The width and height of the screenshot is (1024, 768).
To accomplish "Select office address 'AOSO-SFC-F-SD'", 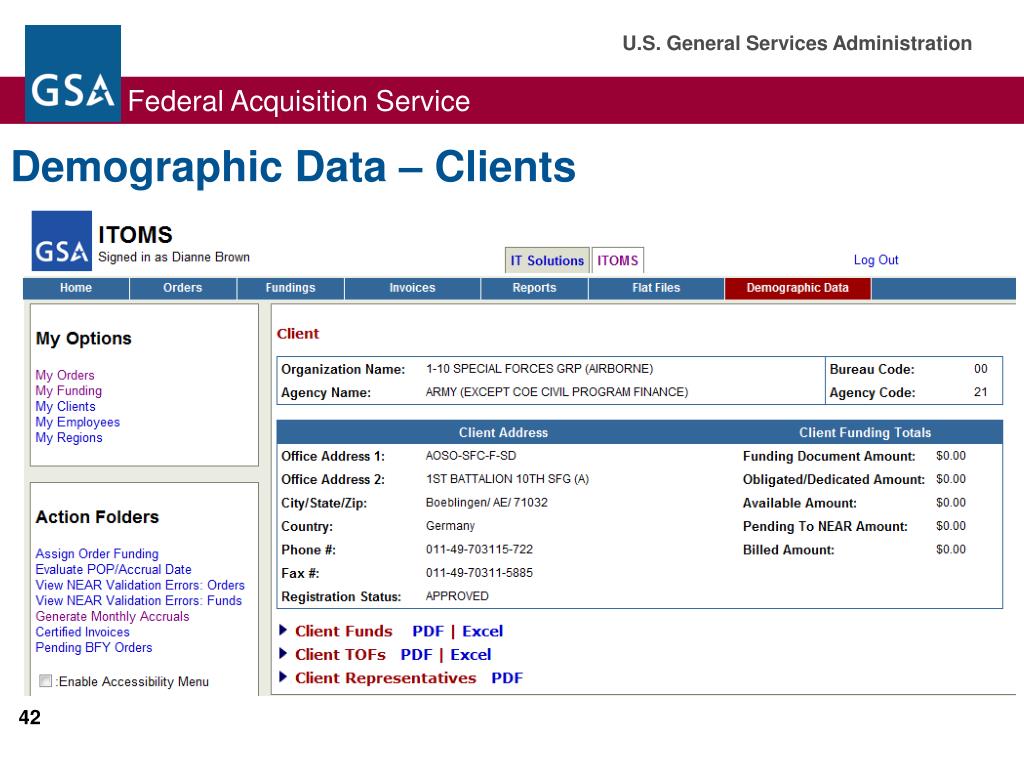I will [x=471, y=456].
